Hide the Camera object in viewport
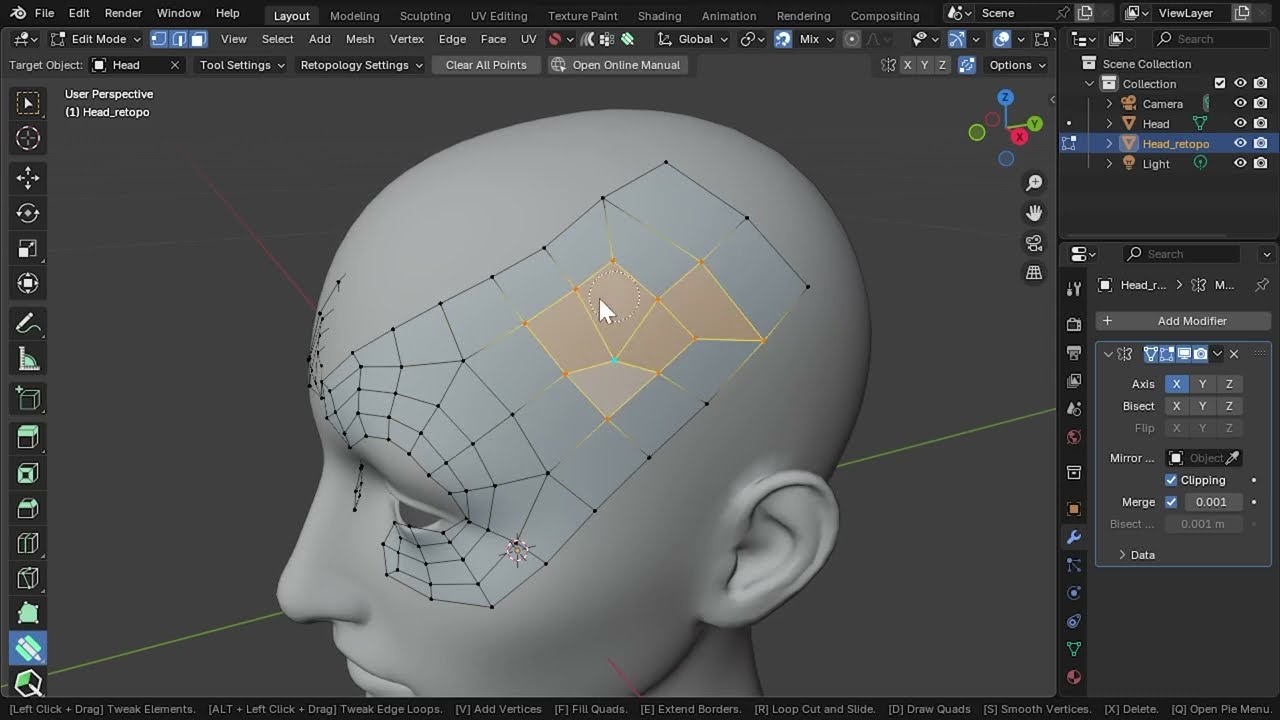The height and width of the screenshot is (720, 1280). point(1240,103)
